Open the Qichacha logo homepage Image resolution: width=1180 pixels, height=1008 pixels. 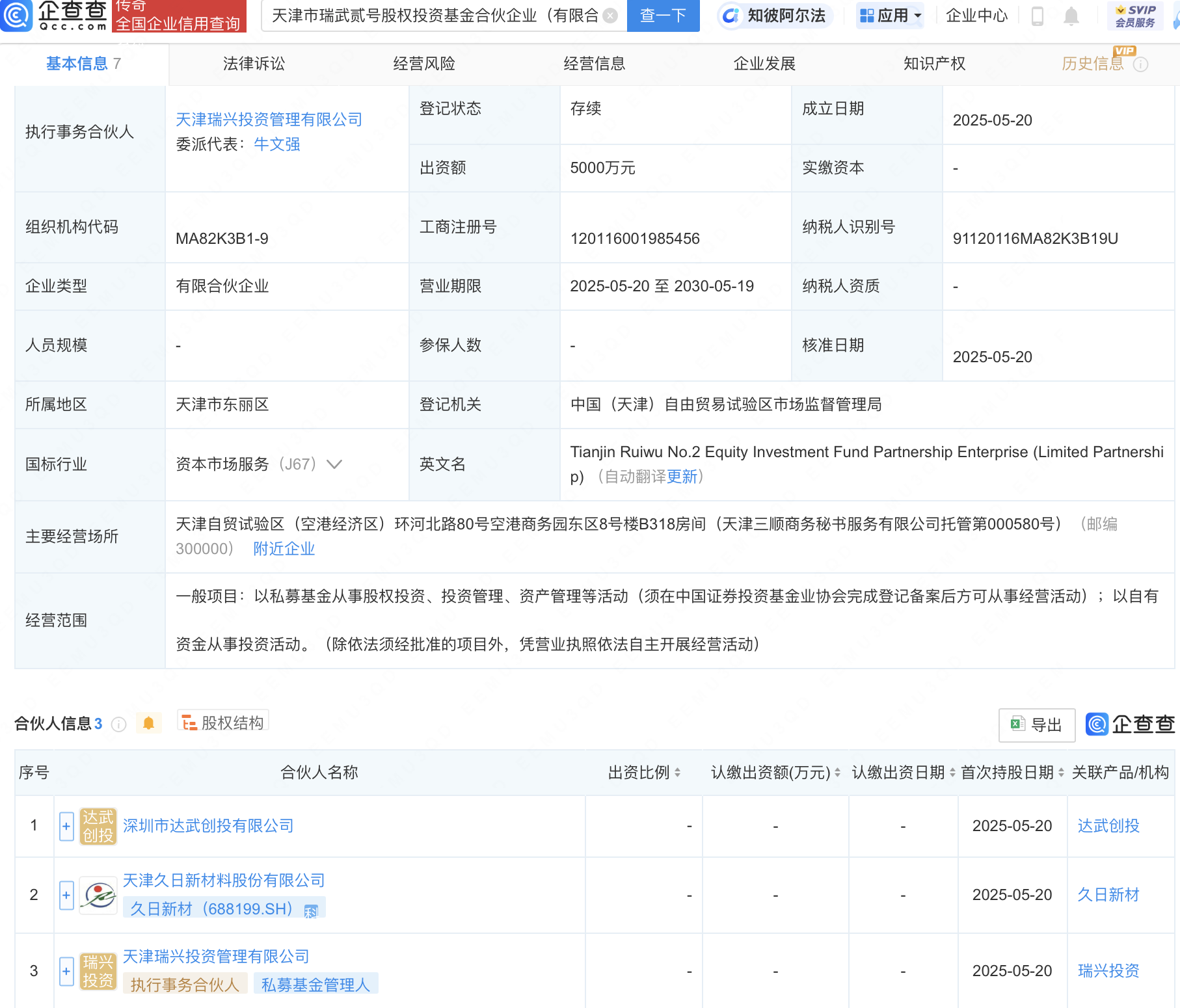54,16
